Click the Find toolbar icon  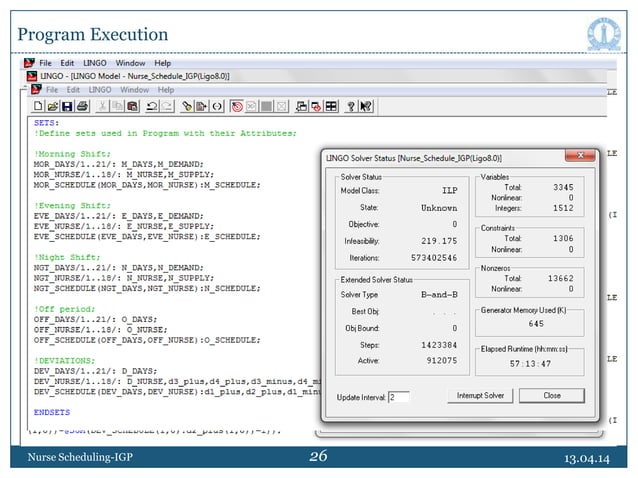click(186, 104)
